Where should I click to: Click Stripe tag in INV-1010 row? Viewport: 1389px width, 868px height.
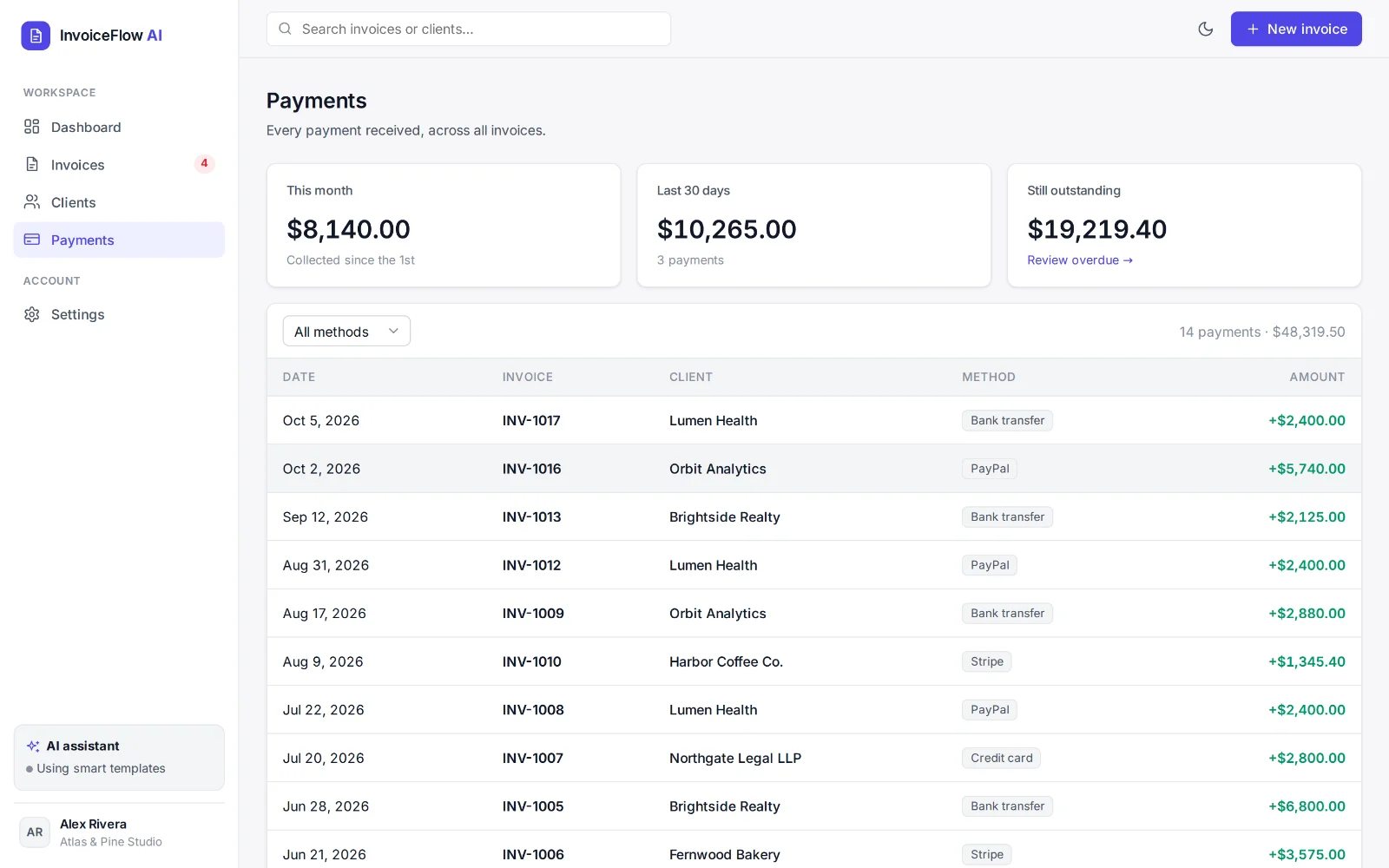point(987,661)
